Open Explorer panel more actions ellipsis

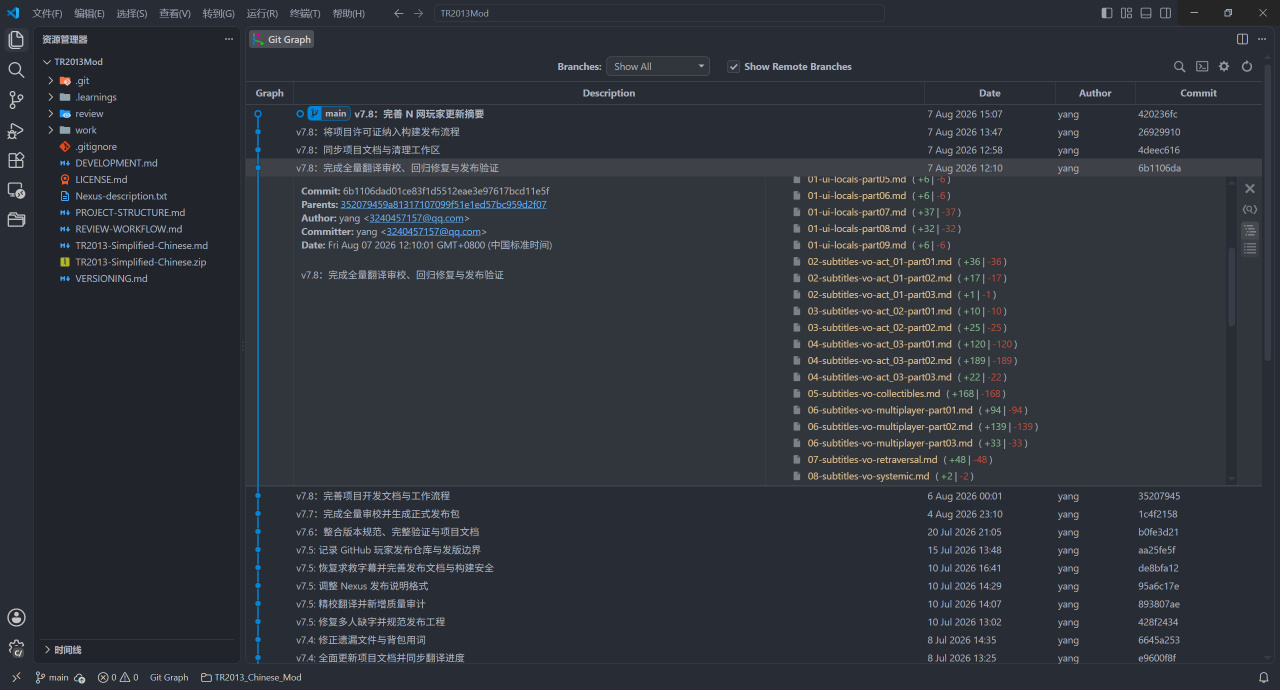click(229, 39)
